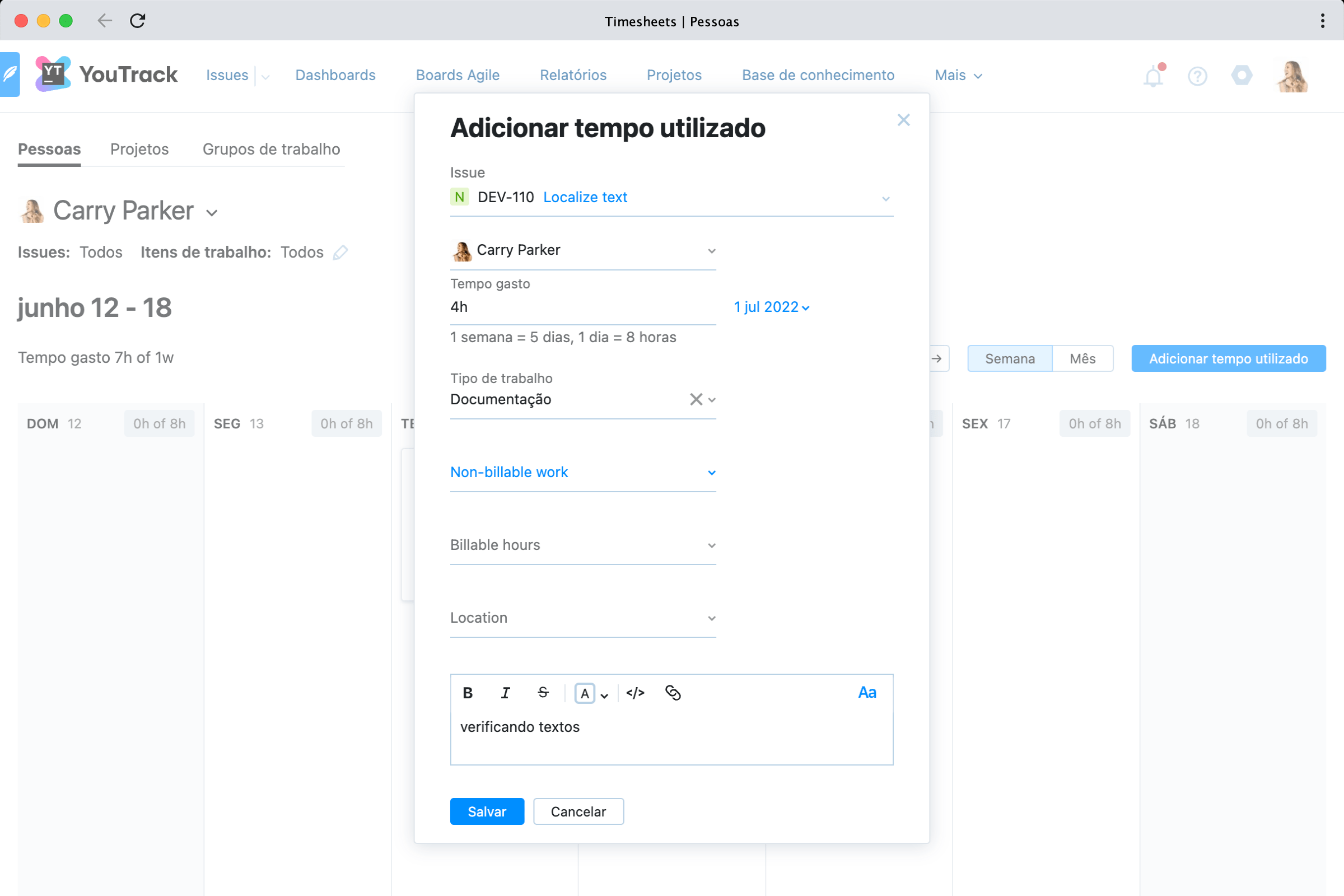Image resolution: width=1344 pixels, height=896 pixels.
Task: Clear the Documentação work type
Action: (696, 399)
